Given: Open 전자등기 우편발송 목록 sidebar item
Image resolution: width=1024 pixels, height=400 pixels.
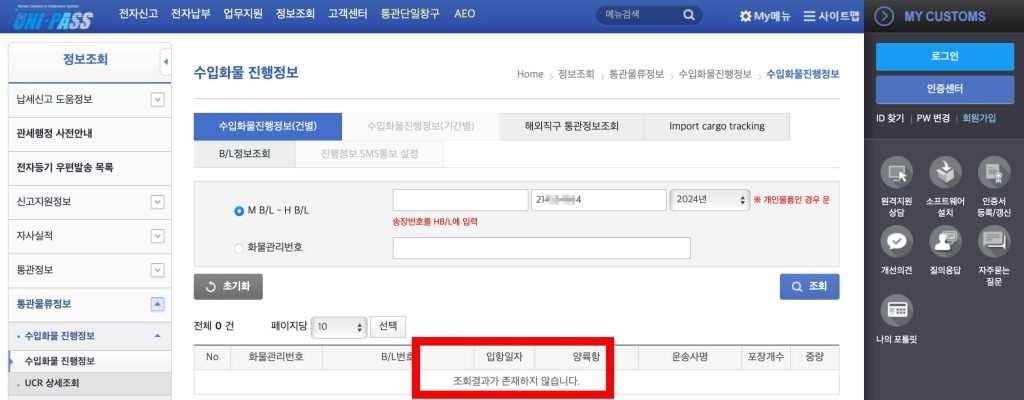Looking at the screenshot, I should click(89, 168).
